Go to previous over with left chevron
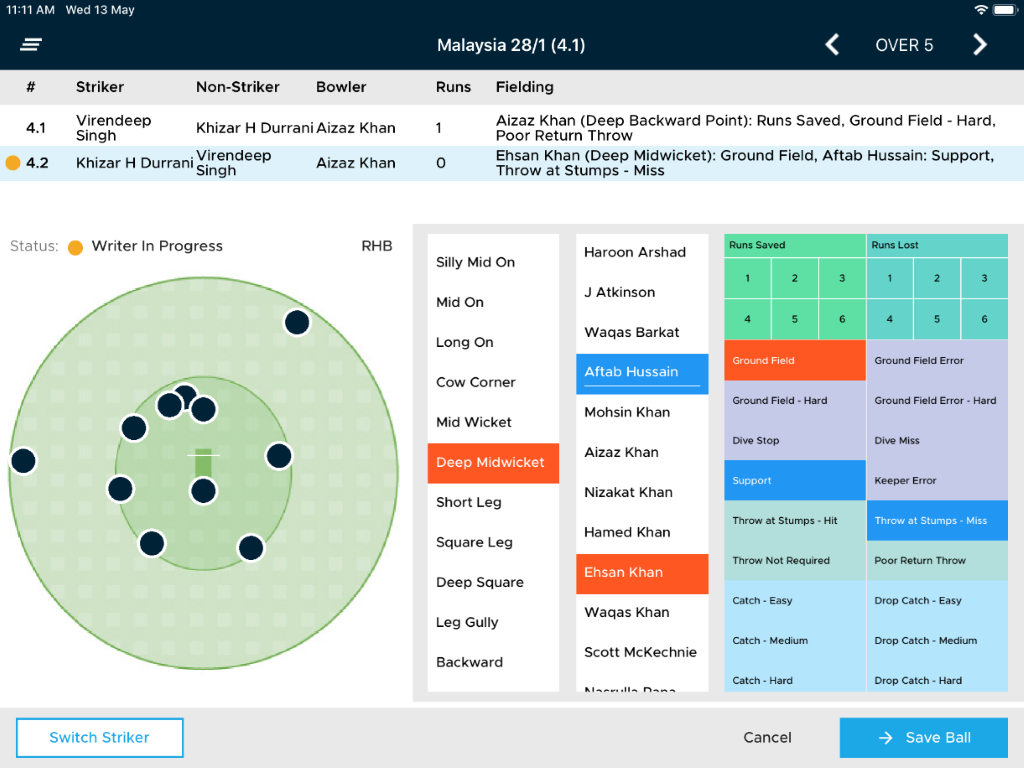The width and height of the screenshot is (1024, 768). coord(832,45)
